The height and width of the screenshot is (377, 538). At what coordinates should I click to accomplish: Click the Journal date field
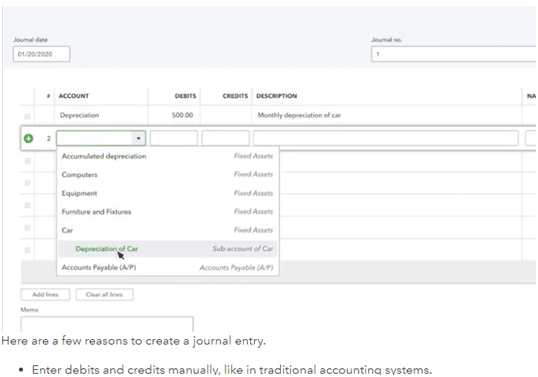coord(42,54)
